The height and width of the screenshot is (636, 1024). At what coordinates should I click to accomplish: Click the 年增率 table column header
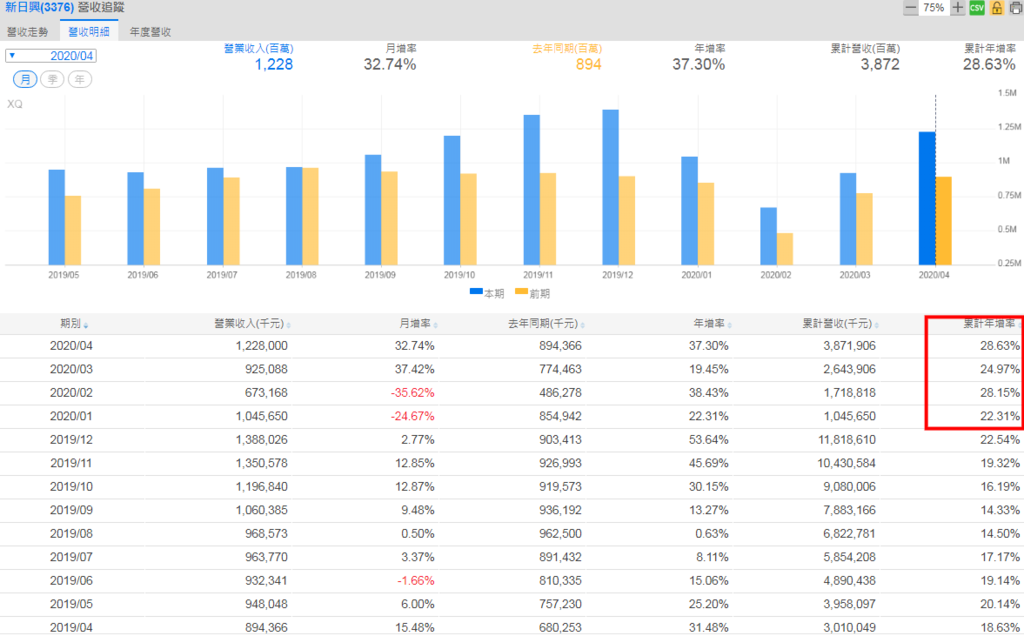(x=709, y=324)
